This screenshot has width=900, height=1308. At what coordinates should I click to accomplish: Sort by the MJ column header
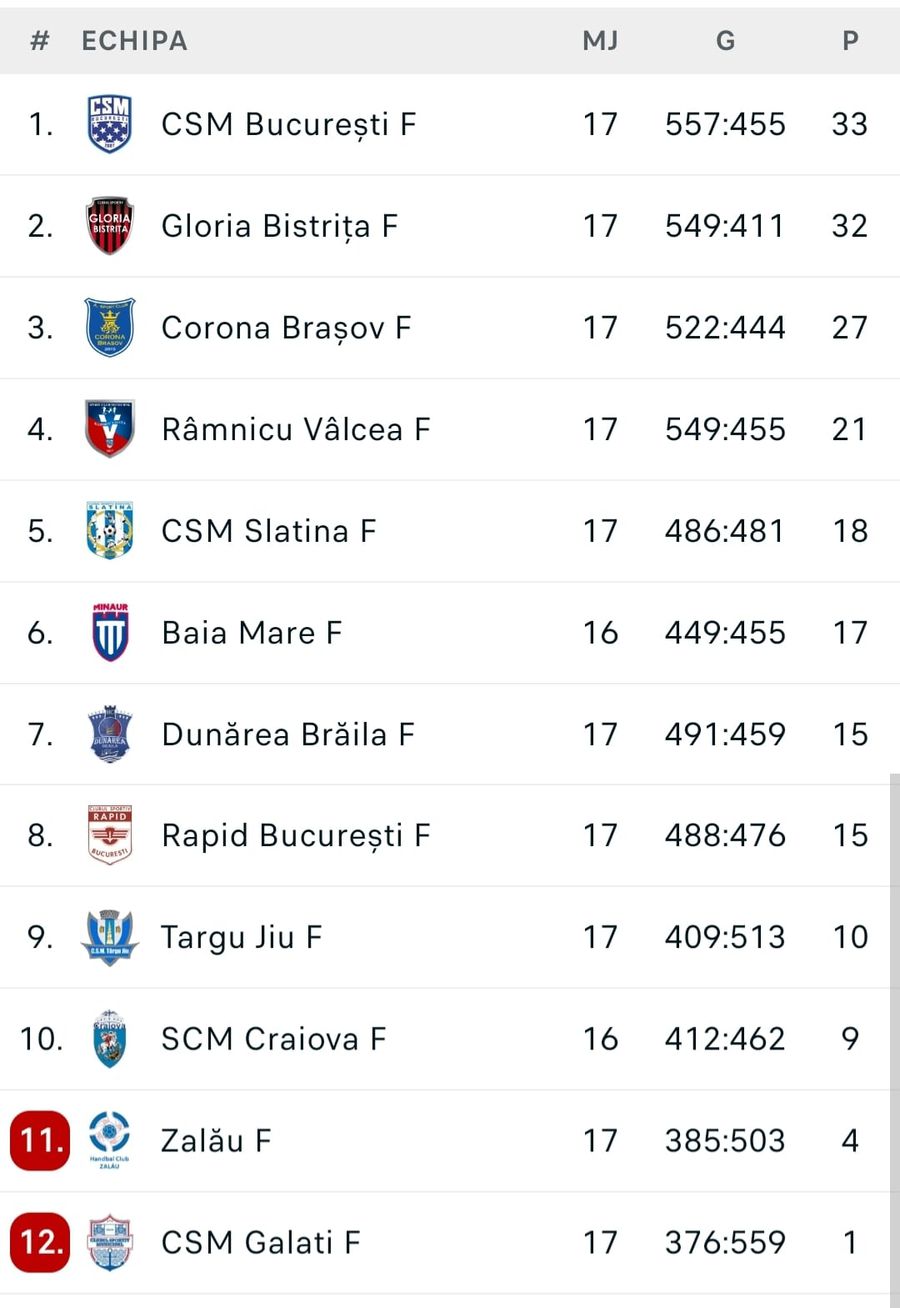[x=600, y=41]
